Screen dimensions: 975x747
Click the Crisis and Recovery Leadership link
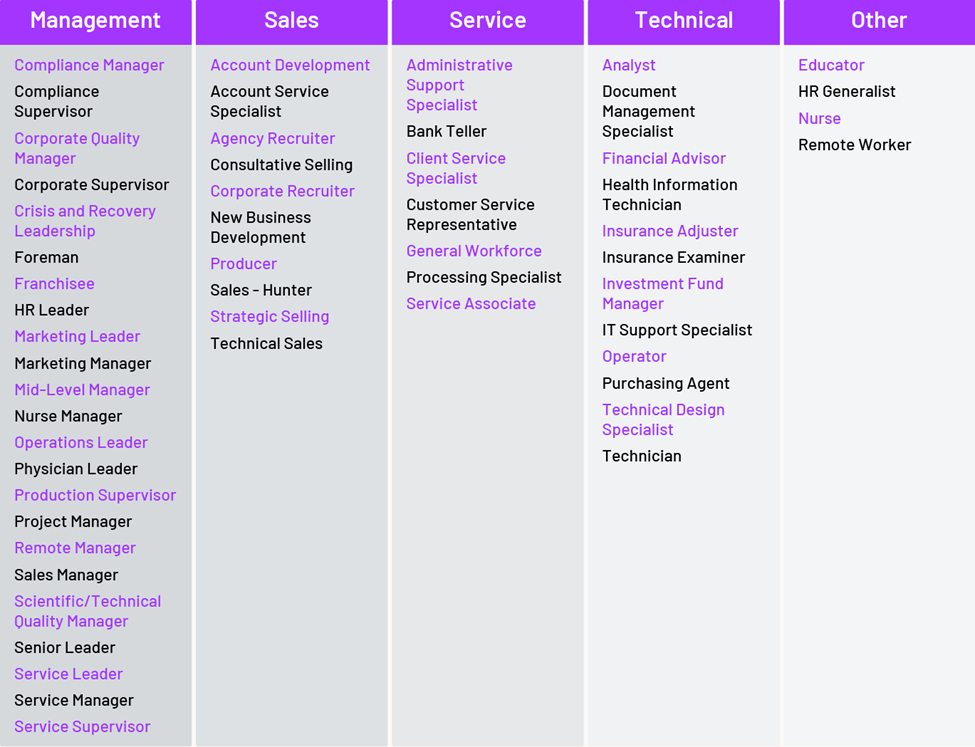[85, 221]
